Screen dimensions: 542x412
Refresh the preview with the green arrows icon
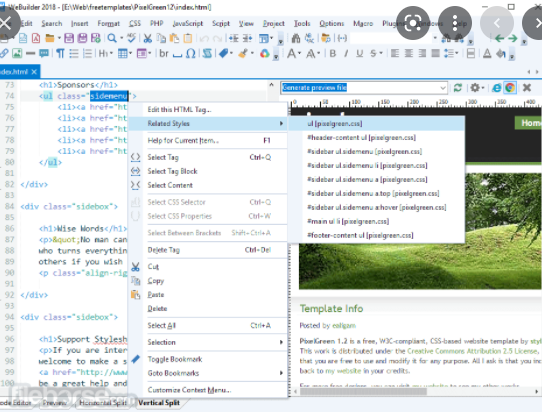tap(458, 88)
